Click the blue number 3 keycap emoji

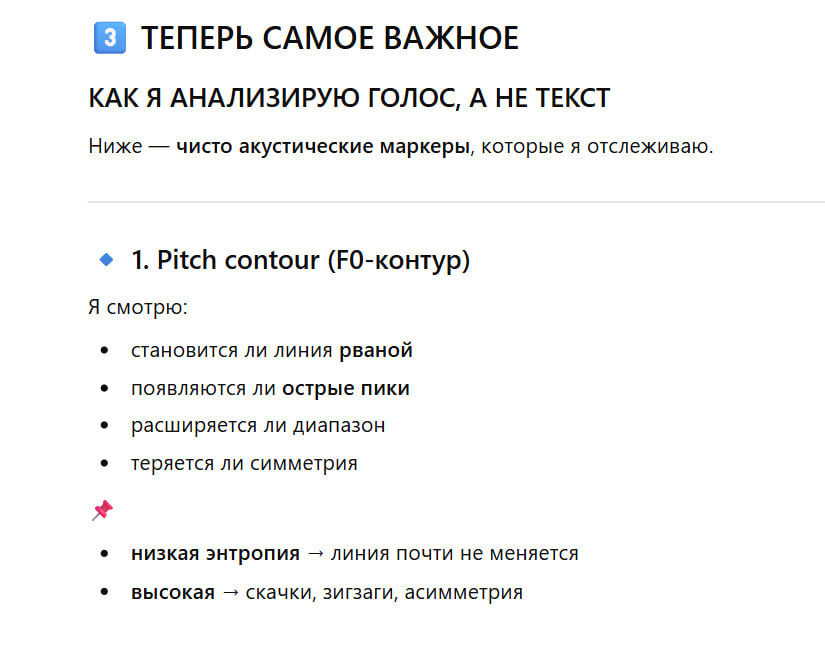(107, 39)
